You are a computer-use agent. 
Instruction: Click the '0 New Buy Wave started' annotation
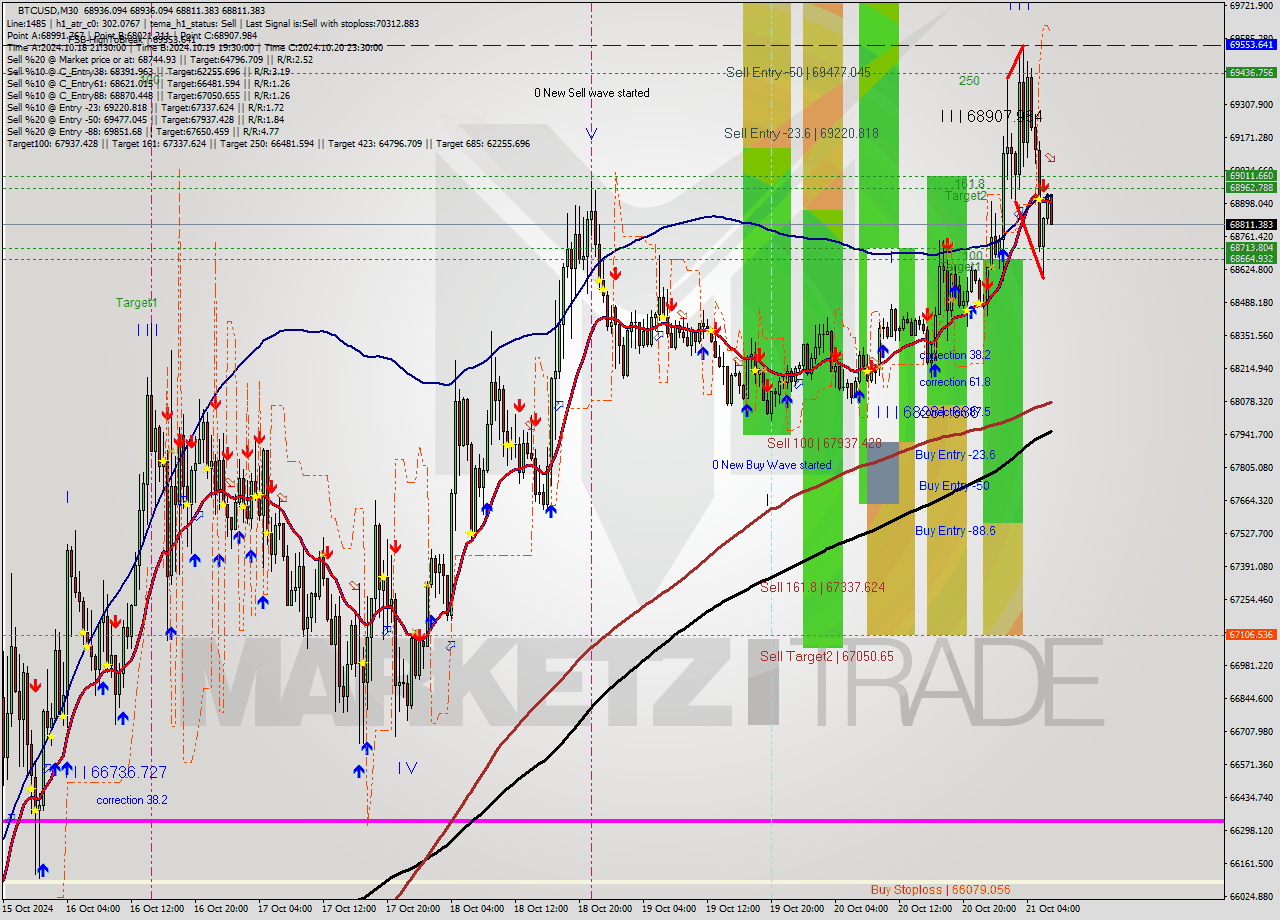771,465
